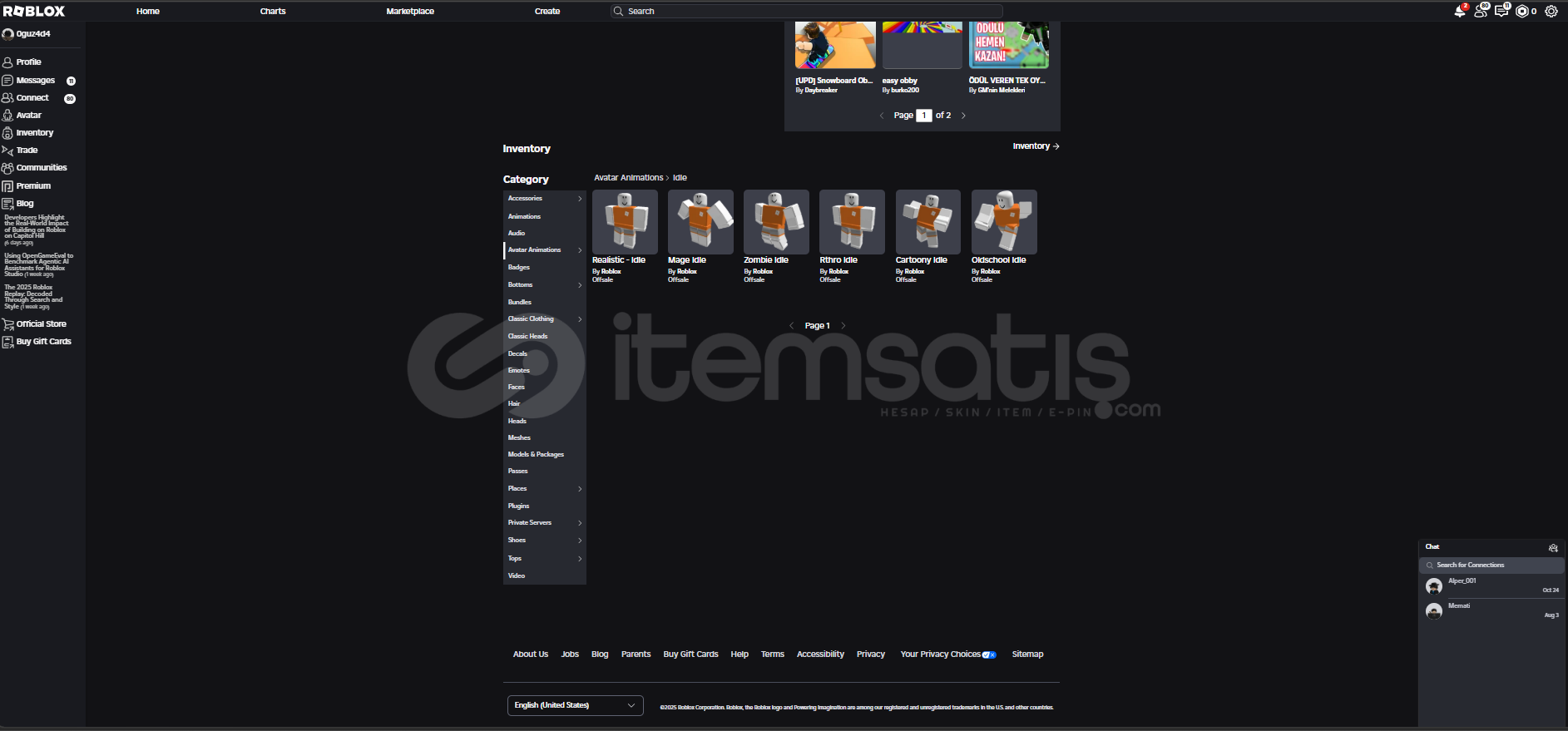Click the previous arrow in animation pagination

pyautogui.click(x=791, y=326)
